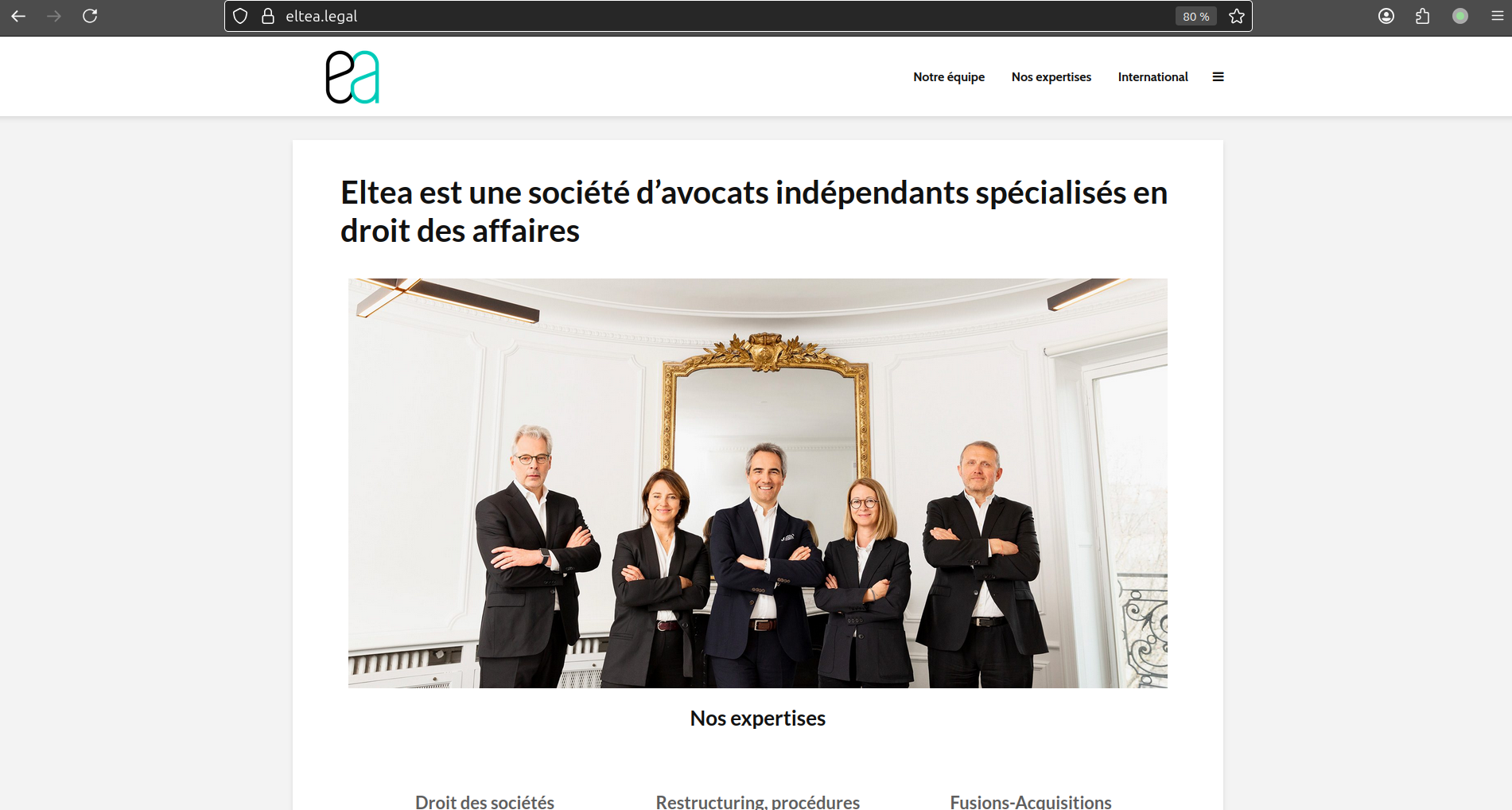Open the extensions puzzle icon
Image resolution: width=1512 pixels, height=810 pixels.
tap(1423, 16)
